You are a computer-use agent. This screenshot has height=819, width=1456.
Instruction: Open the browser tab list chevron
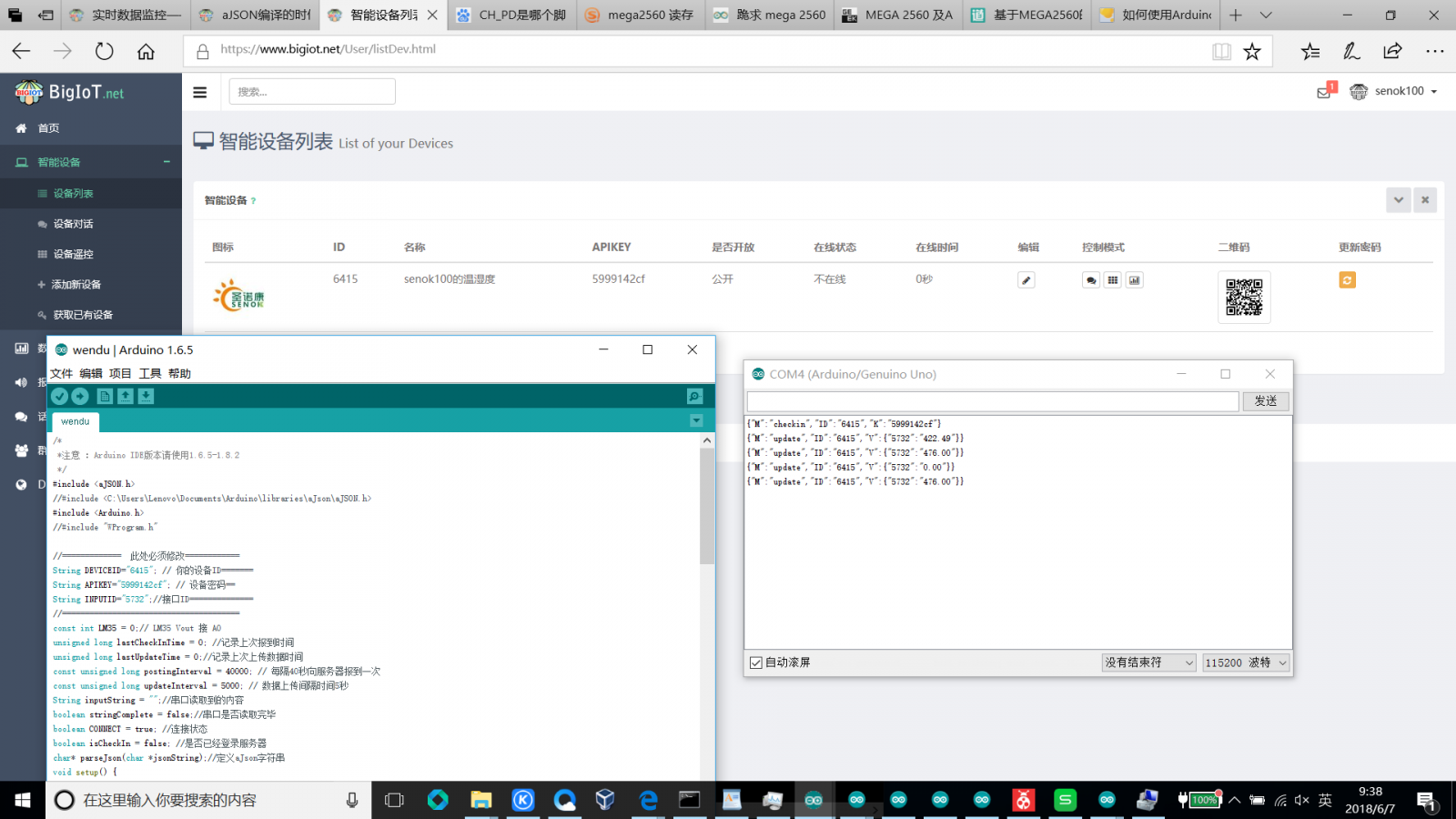pyautogui.click(x=1266, y=15)
